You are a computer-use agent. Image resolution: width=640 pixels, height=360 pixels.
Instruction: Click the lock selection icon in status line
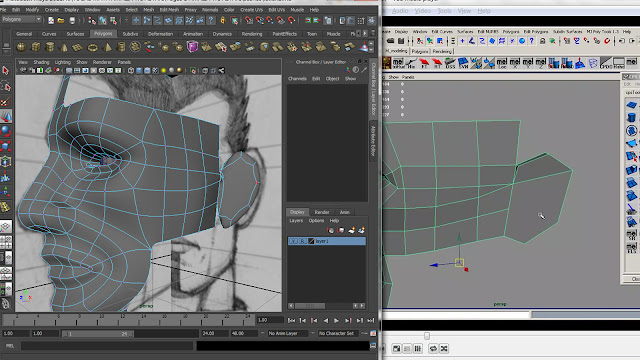[x=223, y=20]
